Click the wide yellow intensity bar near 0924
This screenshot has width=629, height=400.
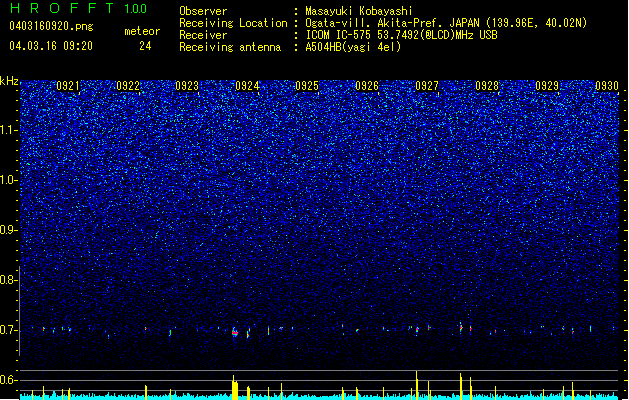point(235,388)
